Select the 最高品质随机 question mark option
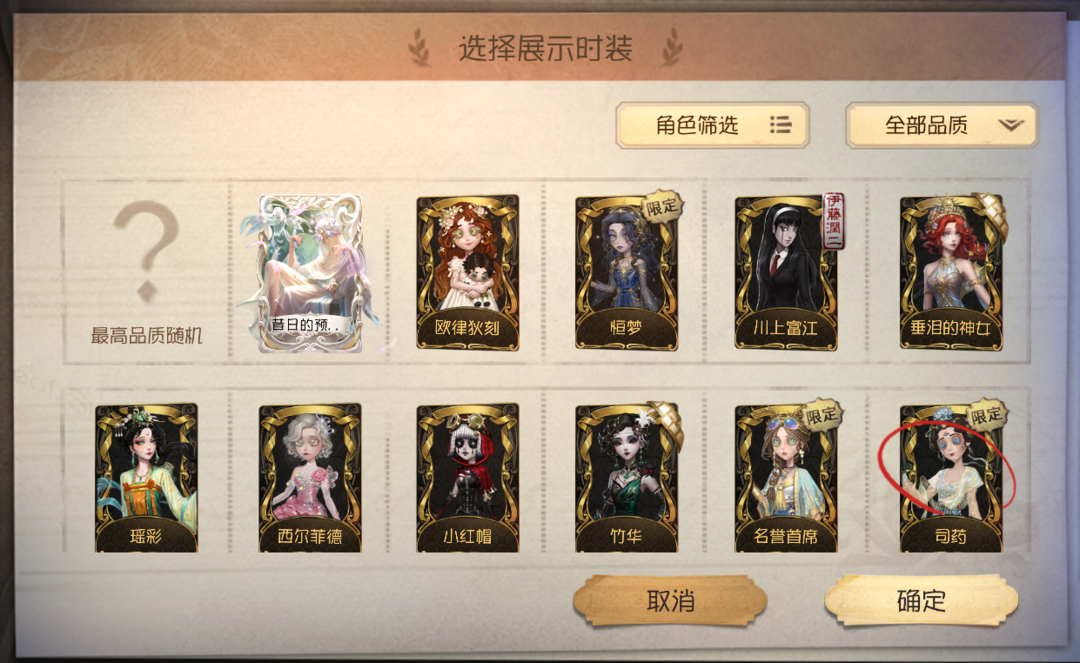This screenshot has height=663, width=1080. click(x=147, y=271)
